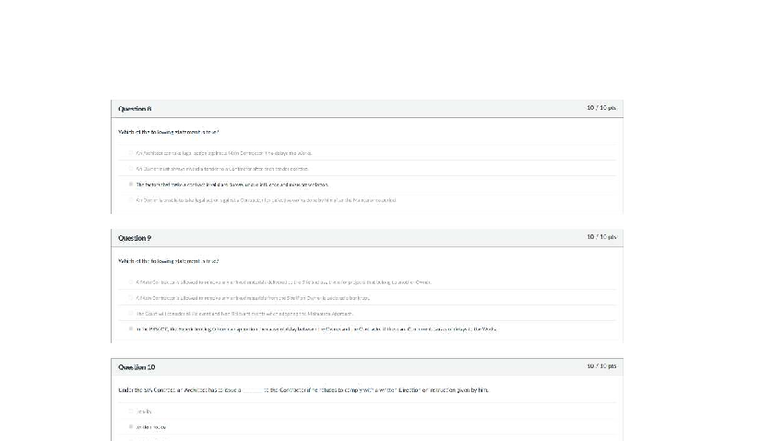Click the first answer text under Question 9
The height and width of the screenshot is (441, 784).
[284, 282]
